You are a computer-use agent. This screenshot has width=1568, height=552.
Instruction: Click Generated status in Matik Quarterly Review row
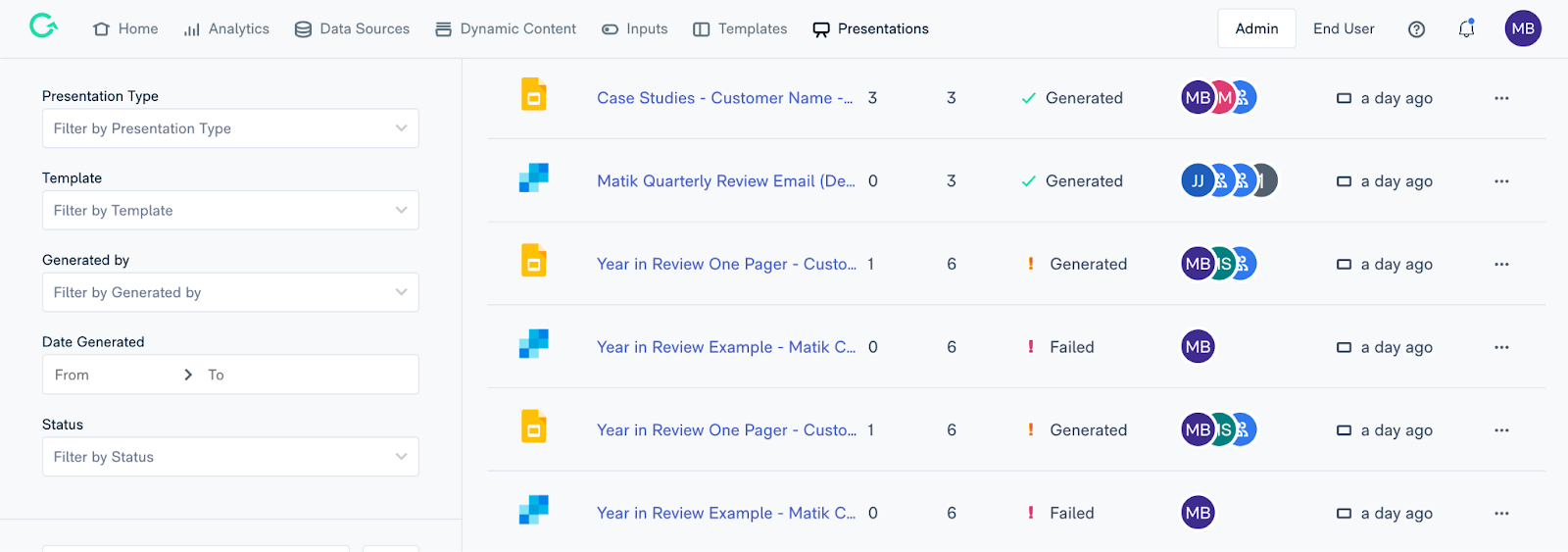1084,181
